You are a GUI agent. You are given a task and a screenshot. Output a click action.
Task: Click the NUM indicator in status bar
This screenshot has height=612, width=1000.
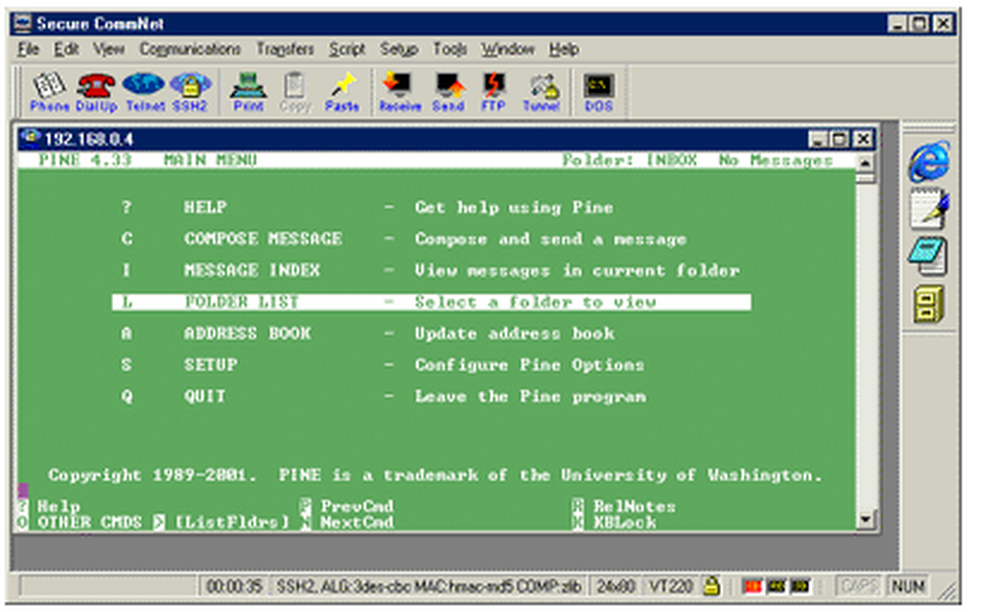pos(907,585)
